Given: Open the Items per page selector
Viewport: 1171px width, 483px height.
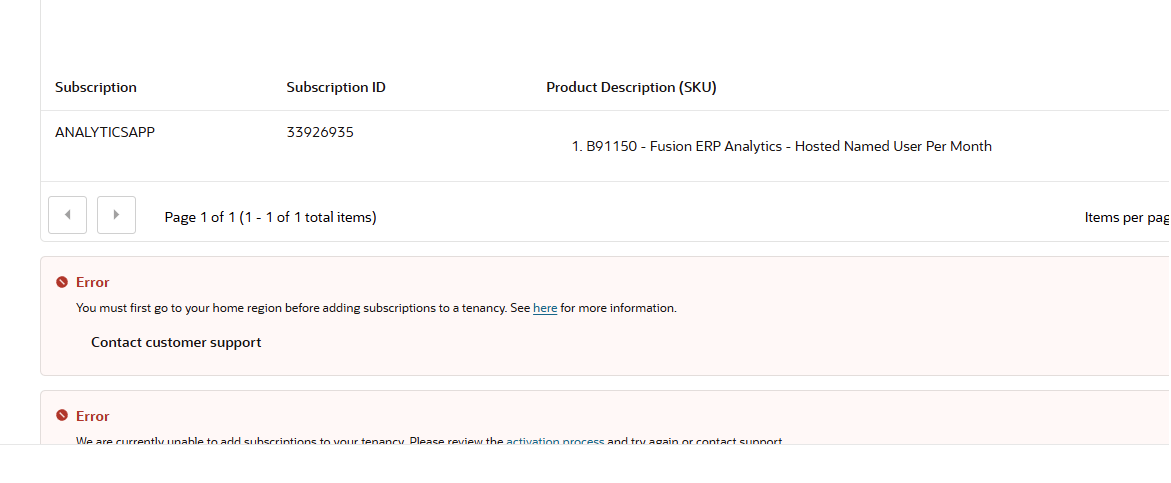Looking at the screenshot, I should pos(1127,217).
